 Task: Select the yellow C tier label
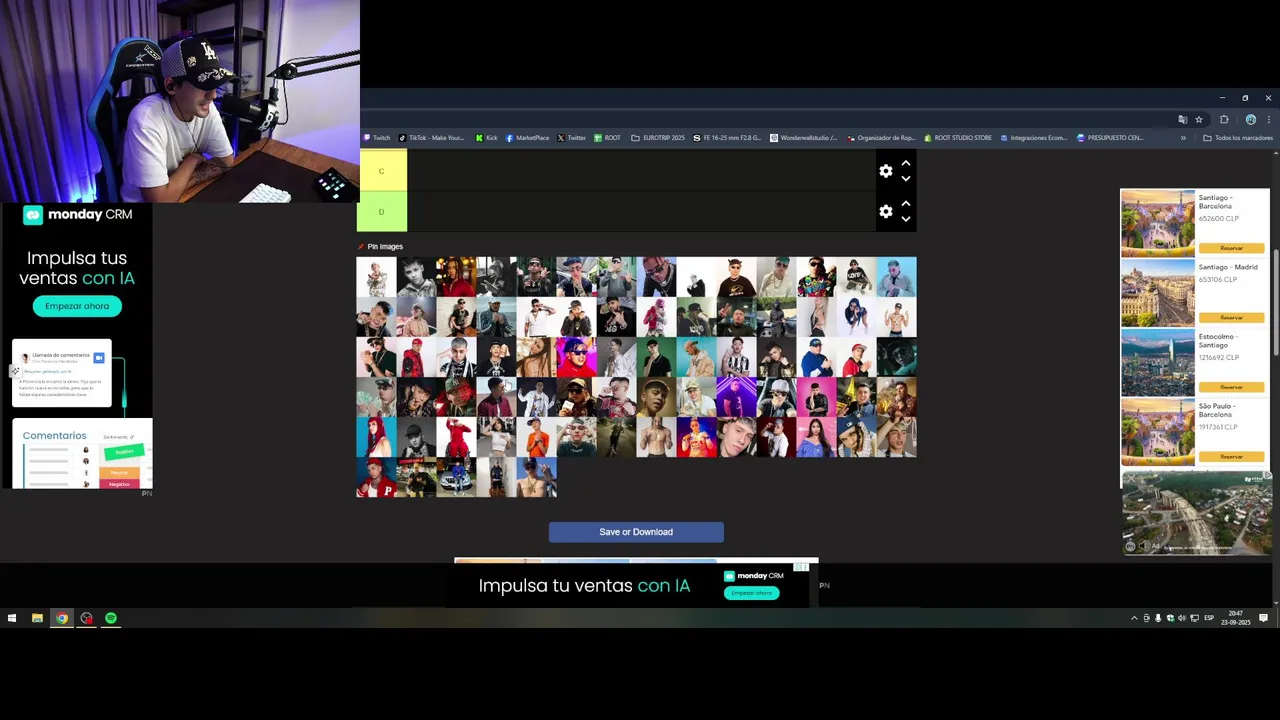[381, 171]
